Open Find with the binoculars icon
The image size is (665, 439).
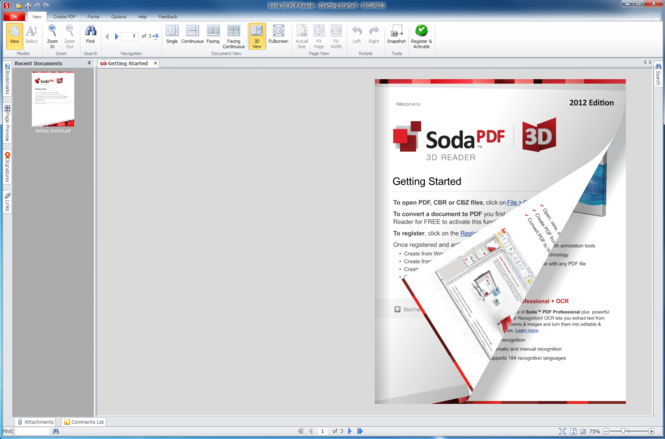(x=90, y=36)
